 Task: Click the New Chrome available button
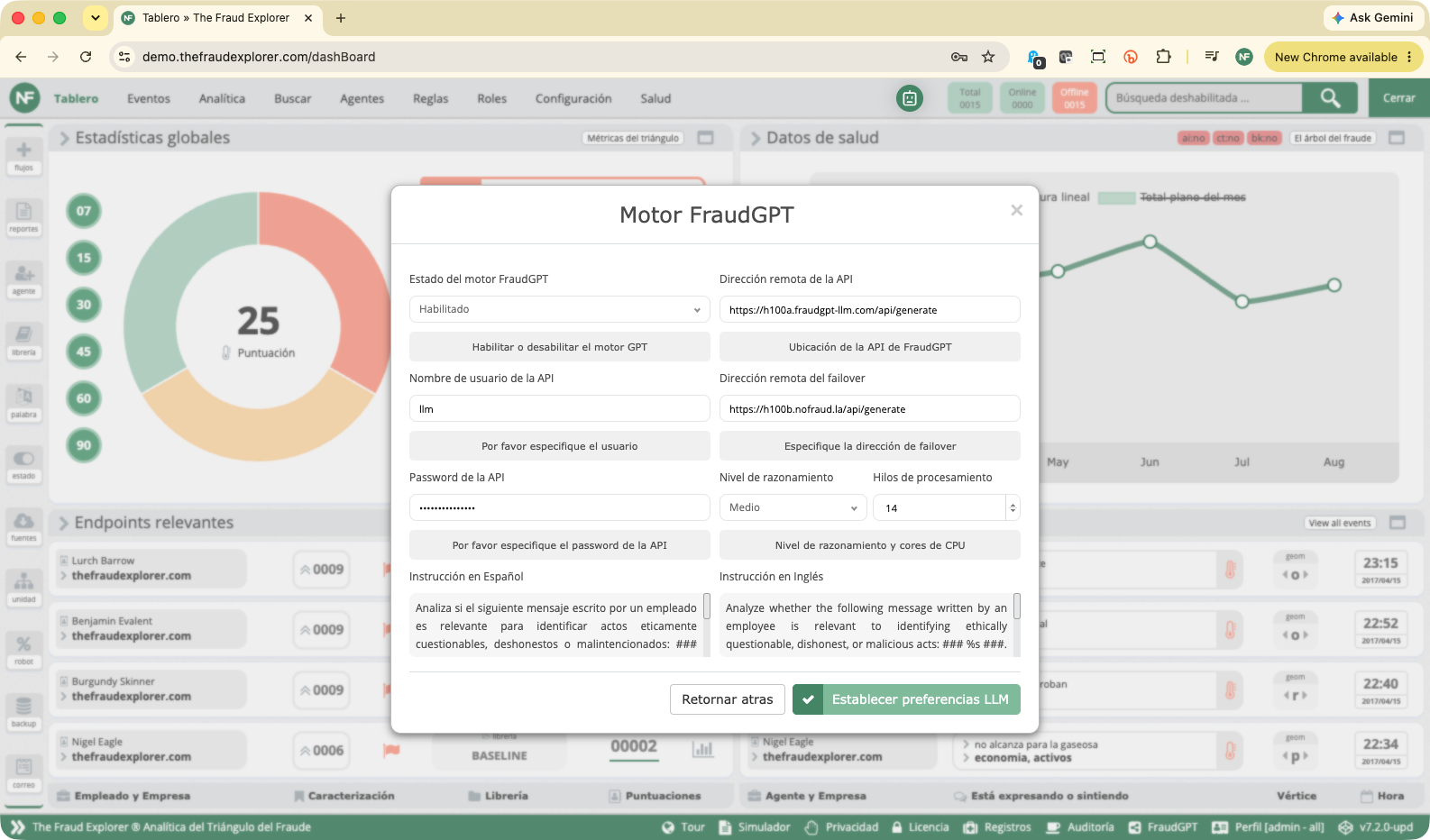tap(1343, 57)
